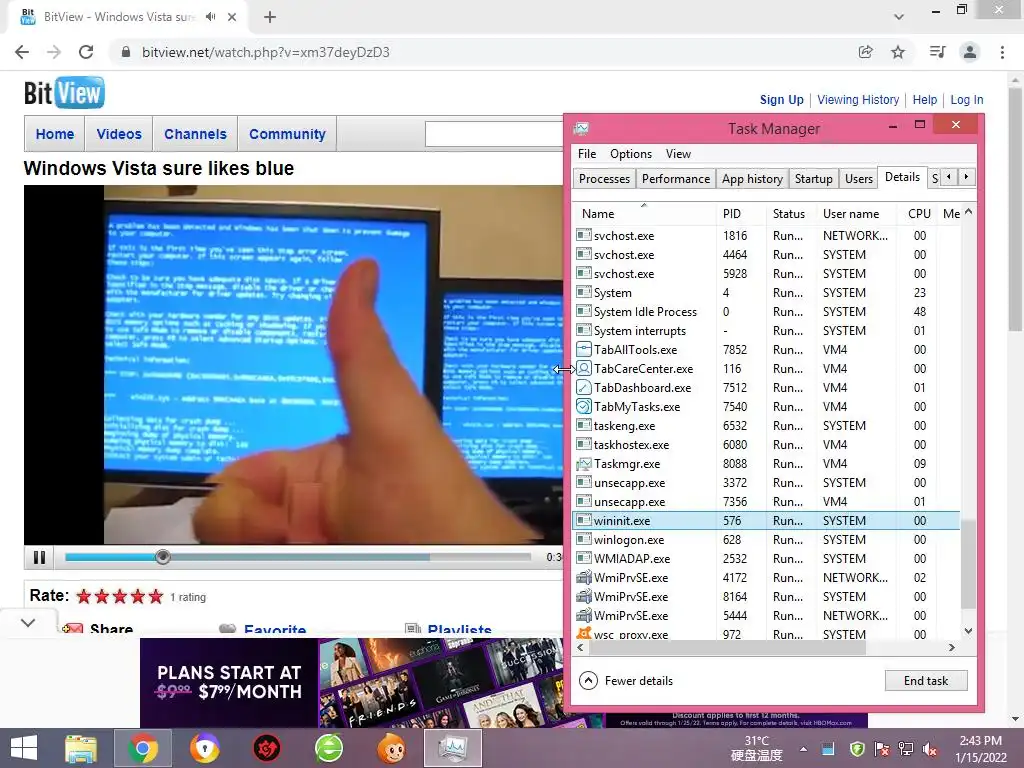
Task: Select the wsc_proxy.exe process icon
Action: click(584, 633)
